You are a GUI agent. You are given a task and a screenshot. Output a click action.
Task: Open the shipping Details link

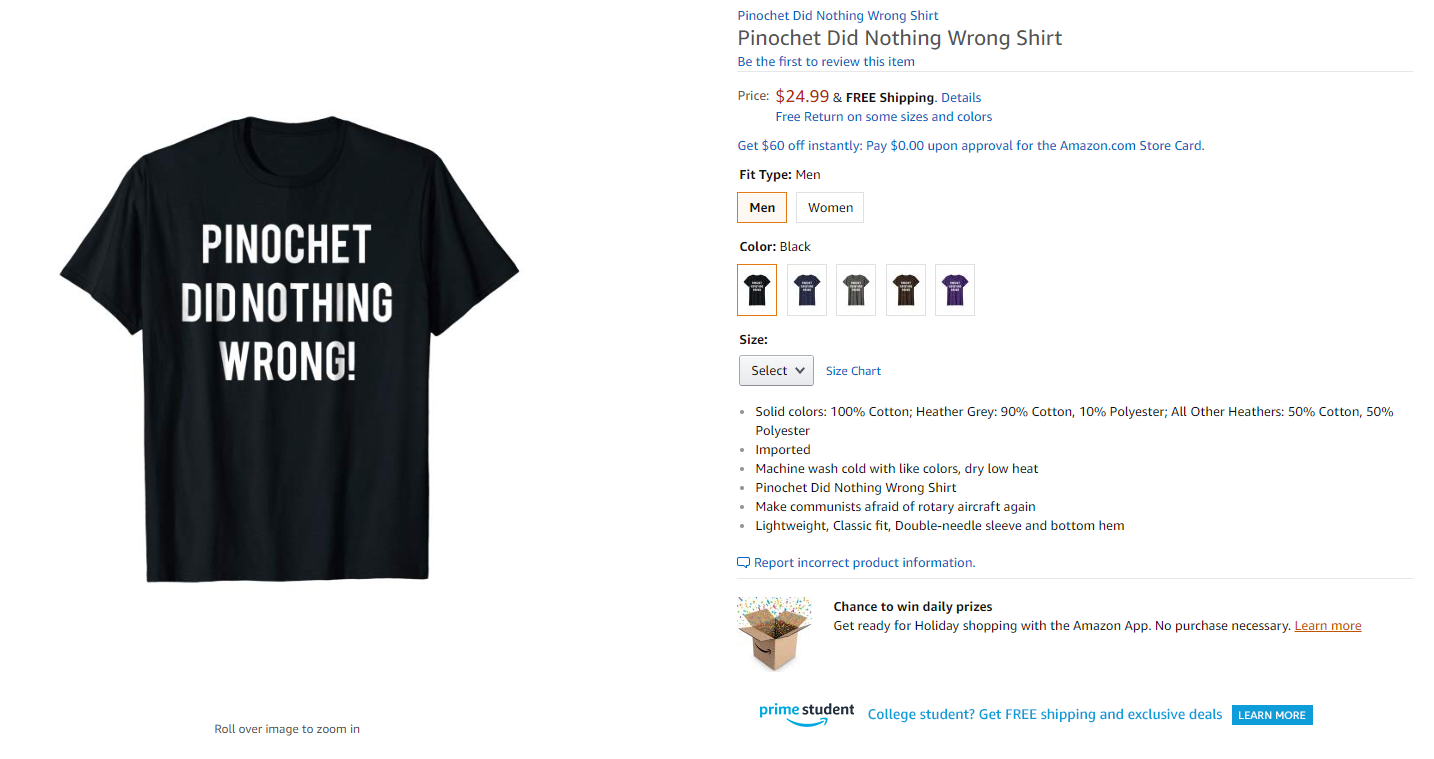(961, 98)
